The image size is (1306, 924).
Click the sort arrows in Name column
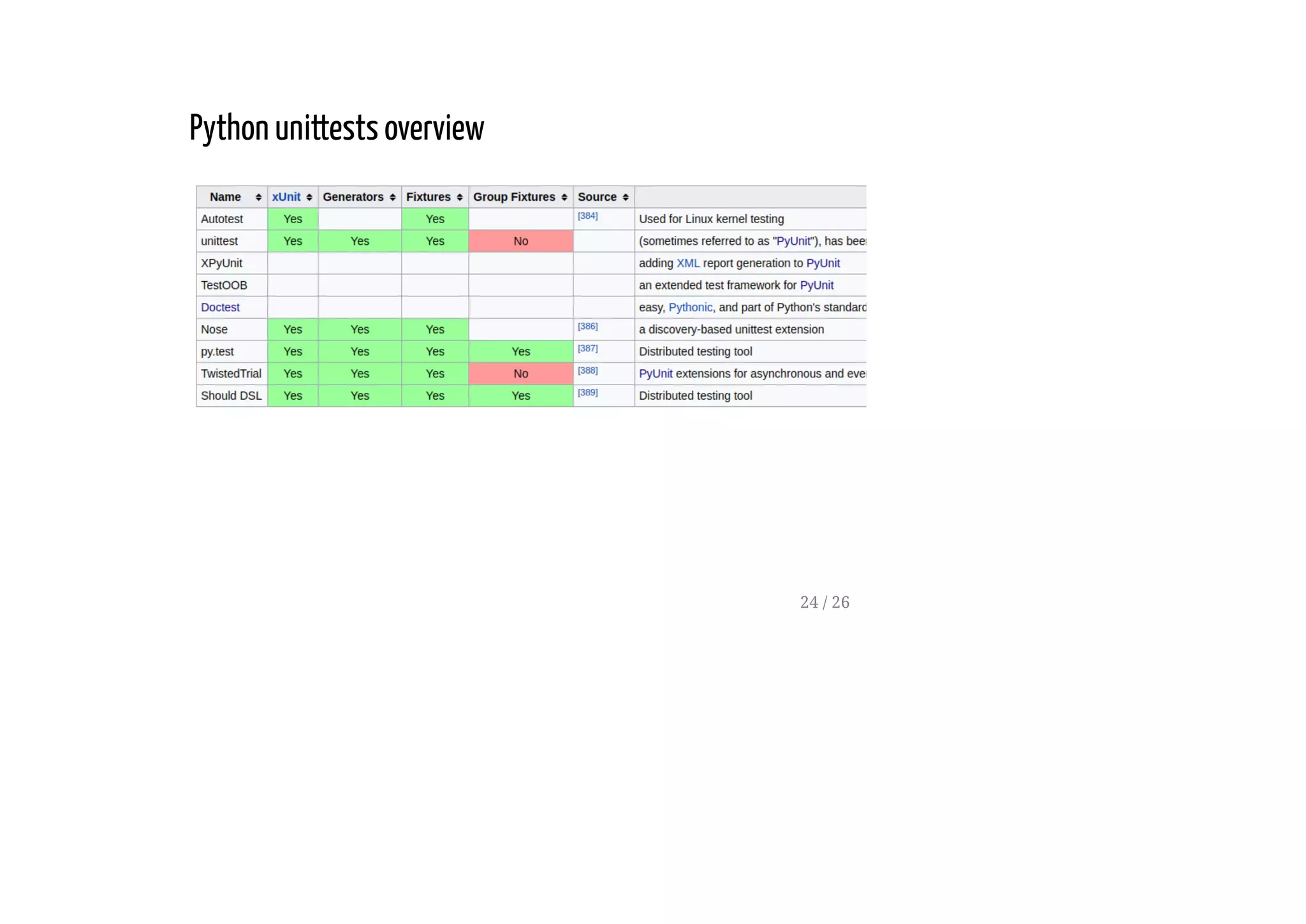[x=258, y=198]
